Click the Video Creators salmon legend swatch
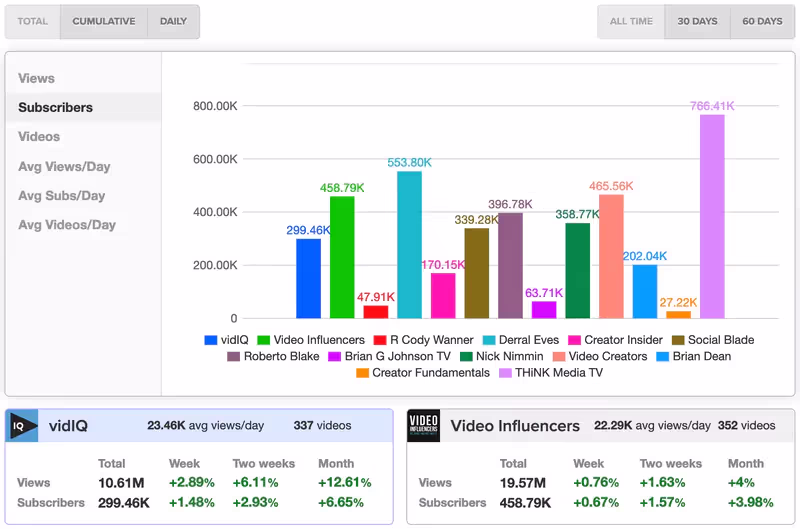Viewport: 800px width, 529px height. (559, 357)
